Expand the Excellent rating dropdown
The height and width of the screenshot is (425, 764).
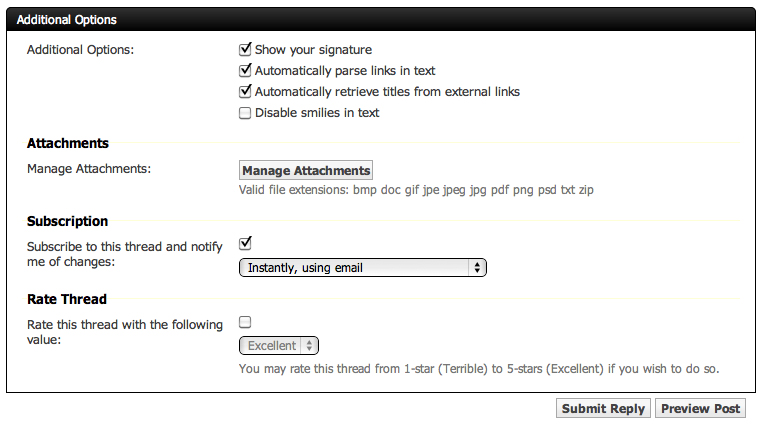[279, 345]
